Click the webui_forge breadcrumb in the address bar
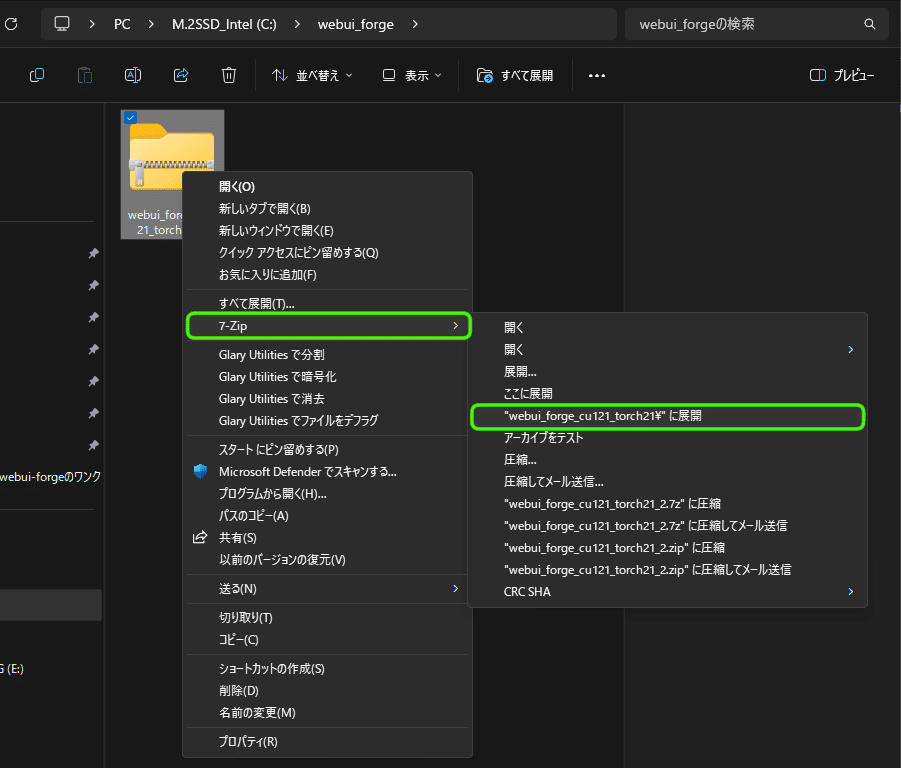Screen dimensions: 901x768 tap(355, 23)
